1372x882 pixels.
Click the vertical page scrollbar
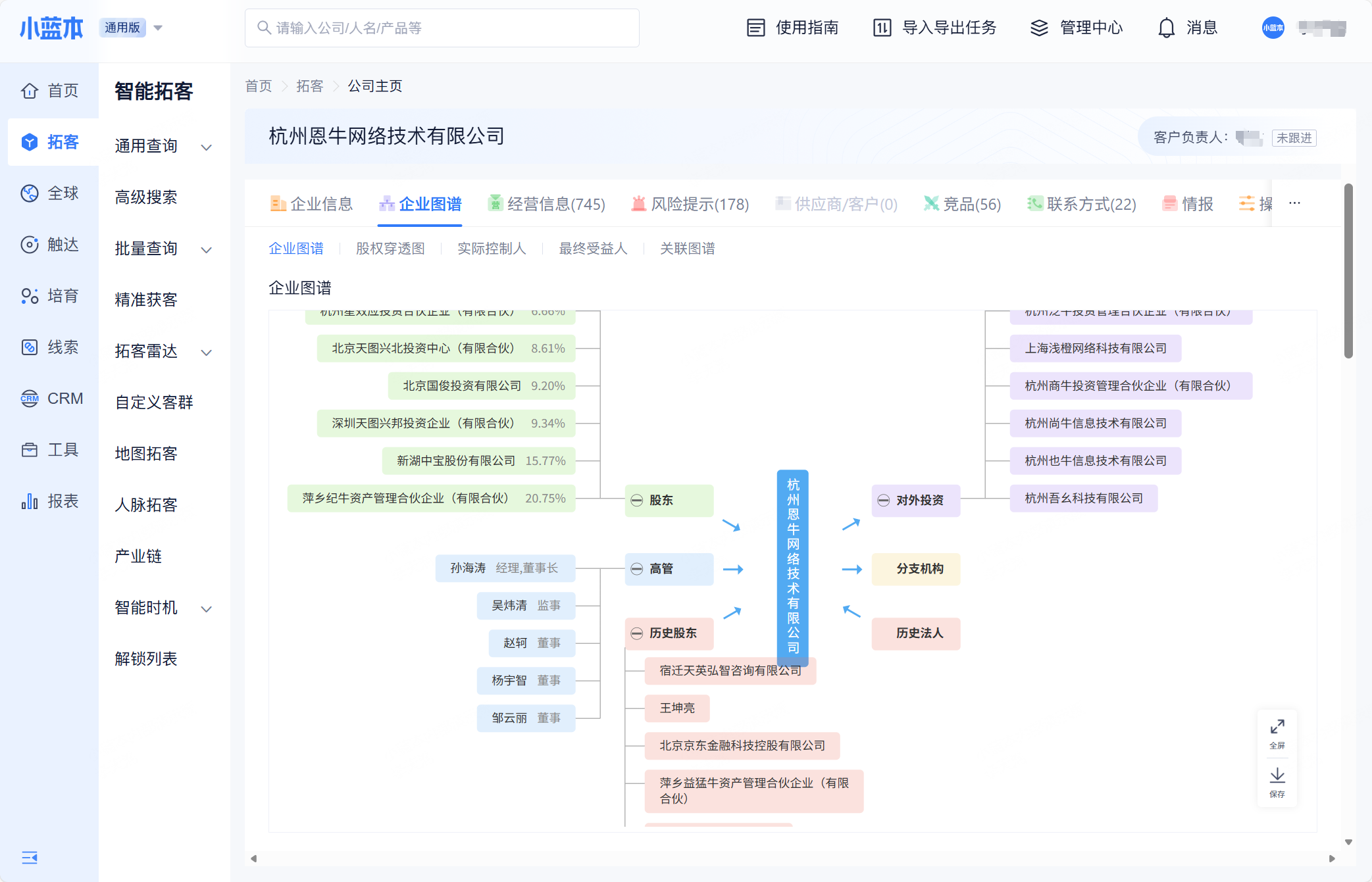tap(1348, 272)
